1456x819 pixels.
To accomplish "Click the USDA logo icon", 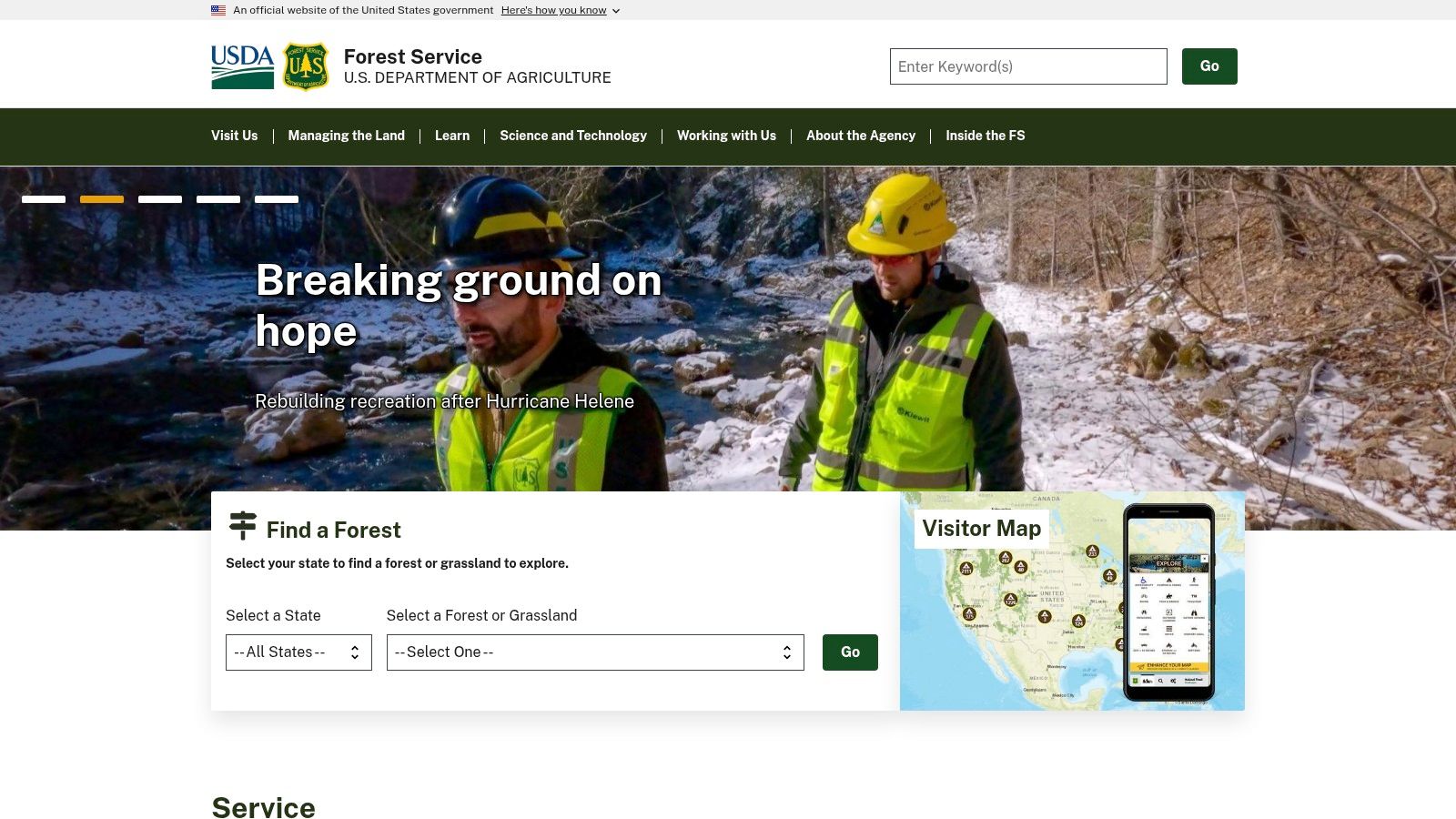I will pos(242,66).
